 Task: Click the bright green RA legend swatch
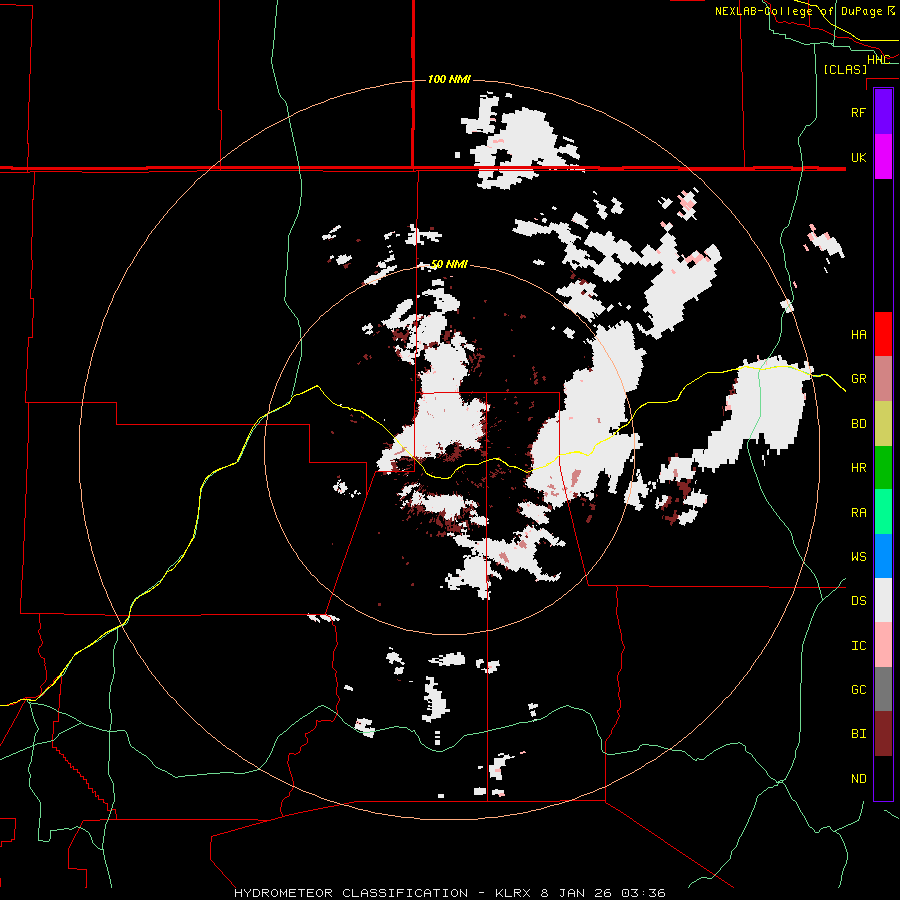(x=883, y=512)
